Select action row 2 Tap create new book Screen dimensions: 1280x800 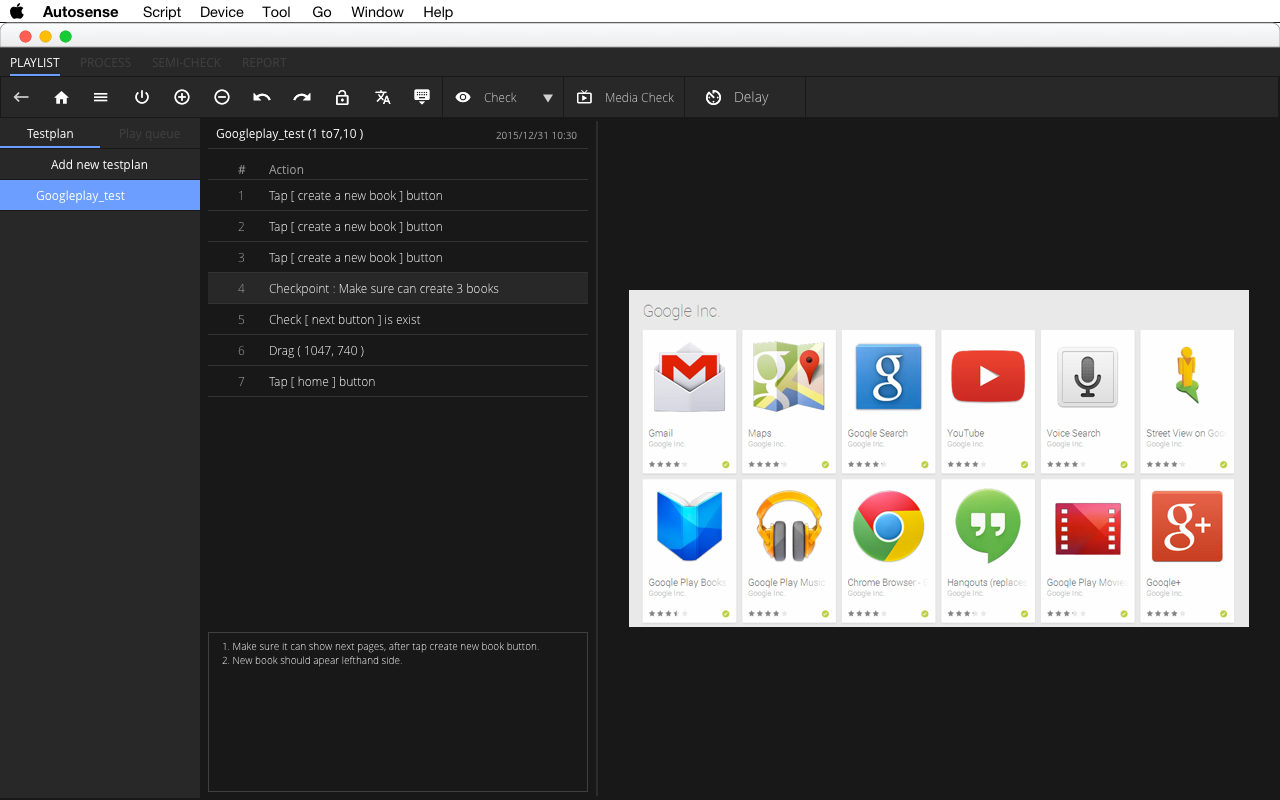pyautogui.click(x=398, y=226)
